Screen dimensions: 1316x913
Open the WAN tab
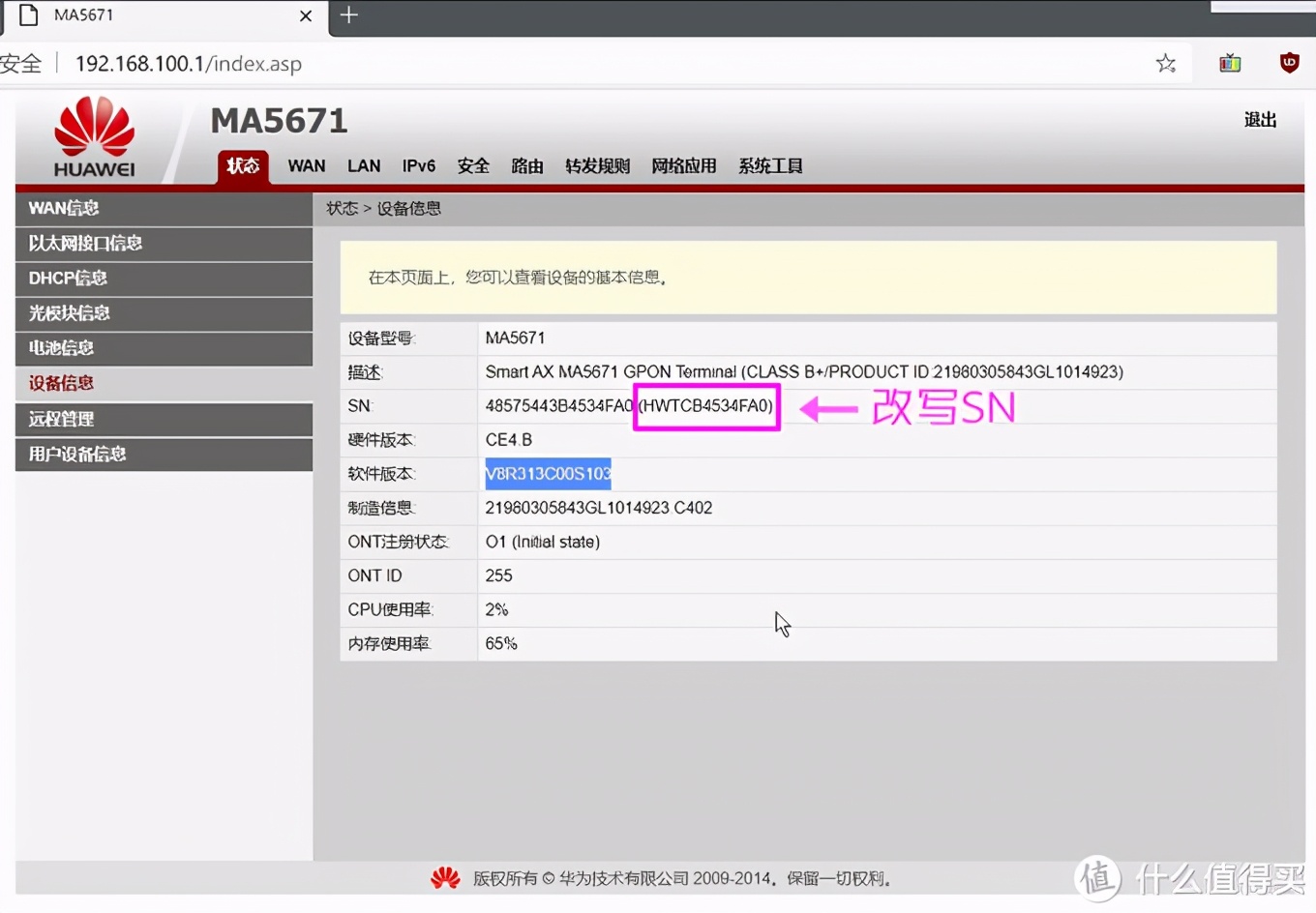[x=307, y=165]
